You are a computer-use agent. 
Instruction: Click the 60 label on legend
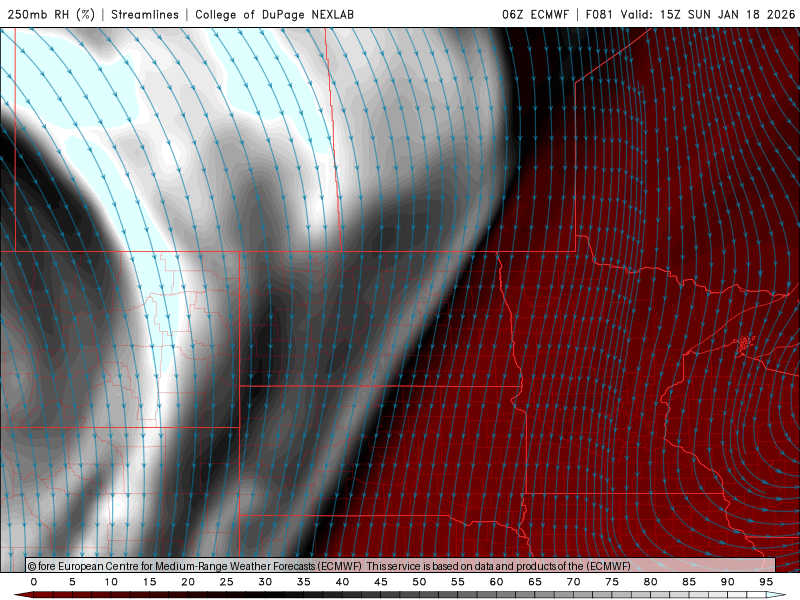click(x=496, y=582)
